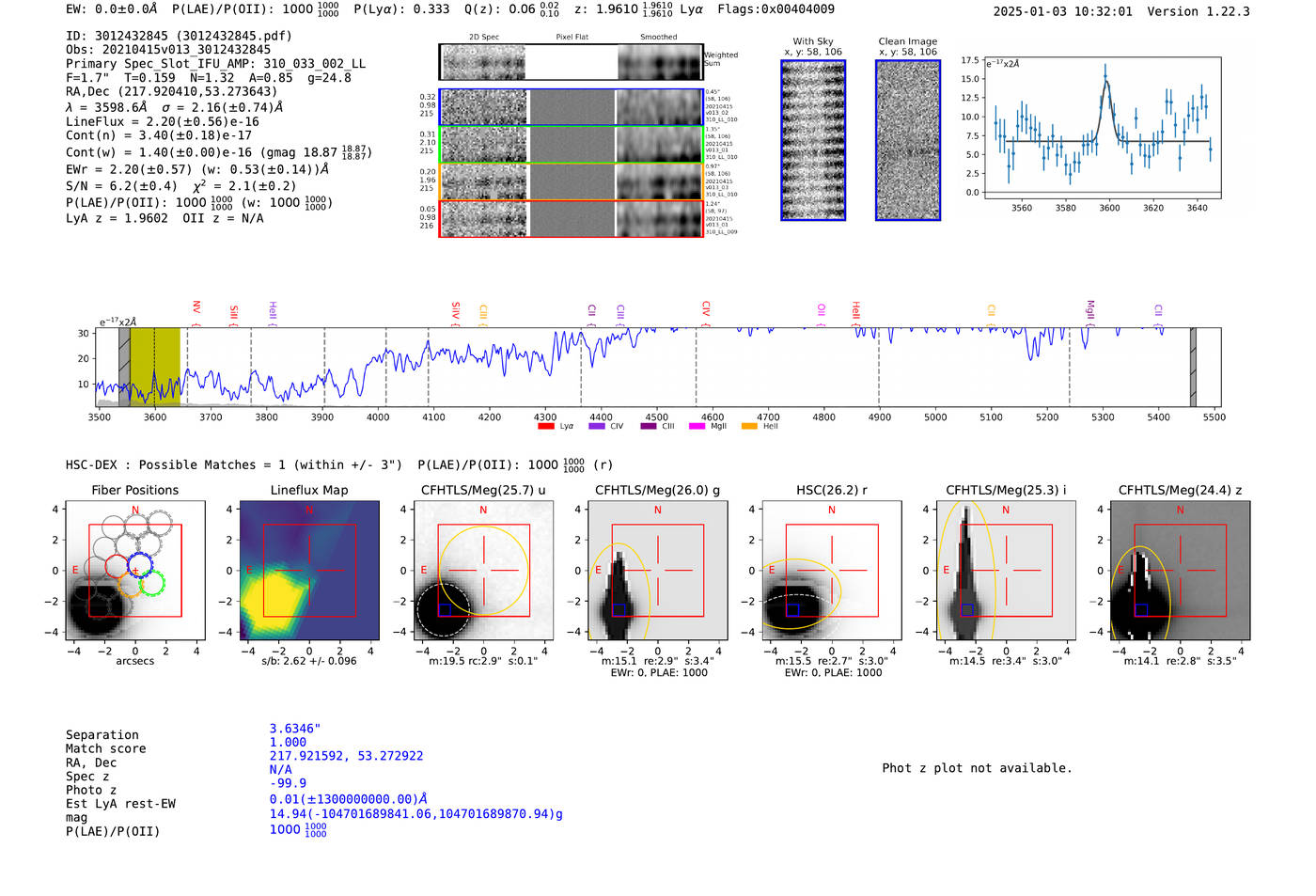The image size is (1316, 896).
Task: Open the HSC(26.2) r image
Action: point(832,571)
